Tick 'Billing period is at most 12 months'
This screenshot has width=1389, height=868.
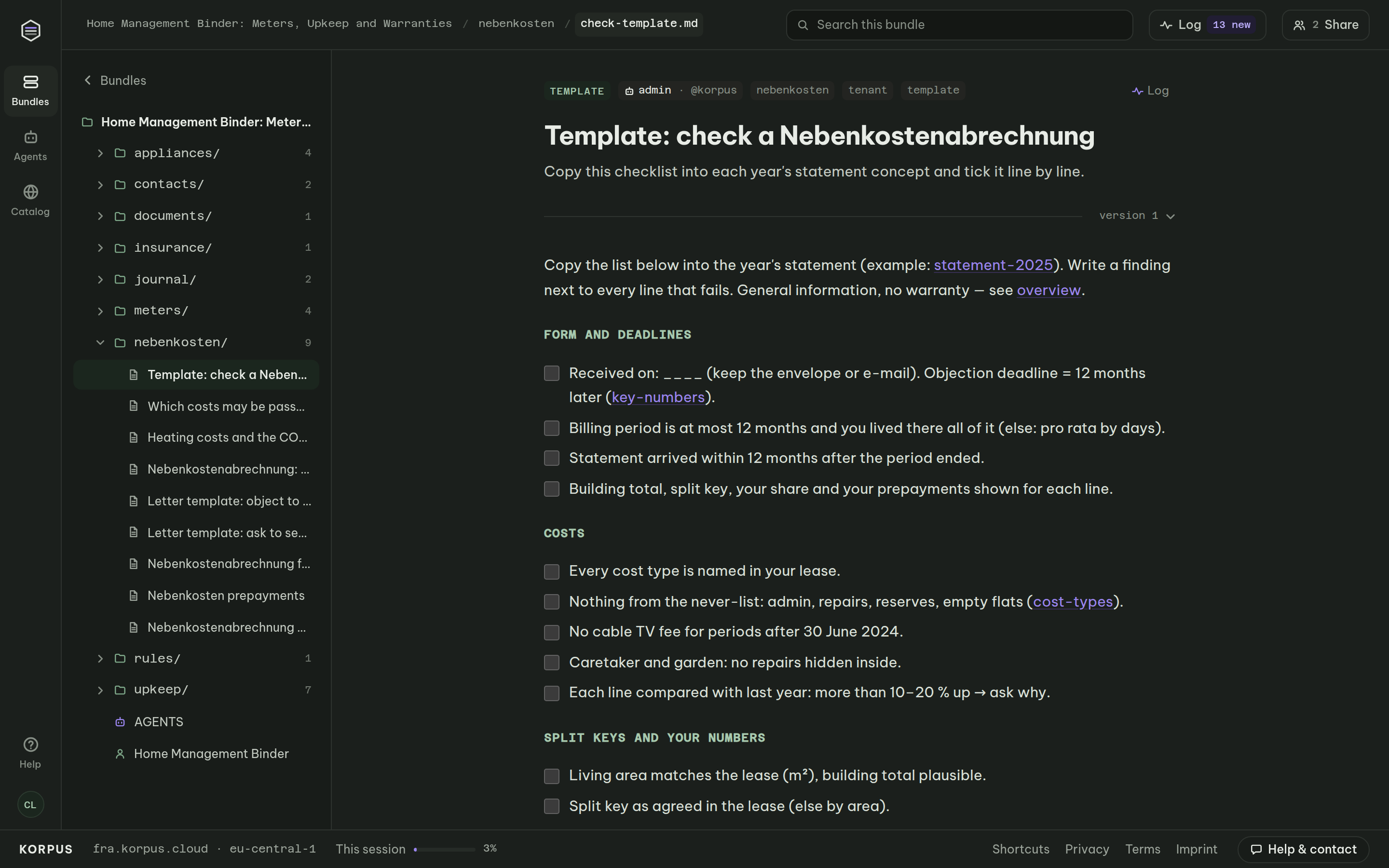[x=552, y=428]
